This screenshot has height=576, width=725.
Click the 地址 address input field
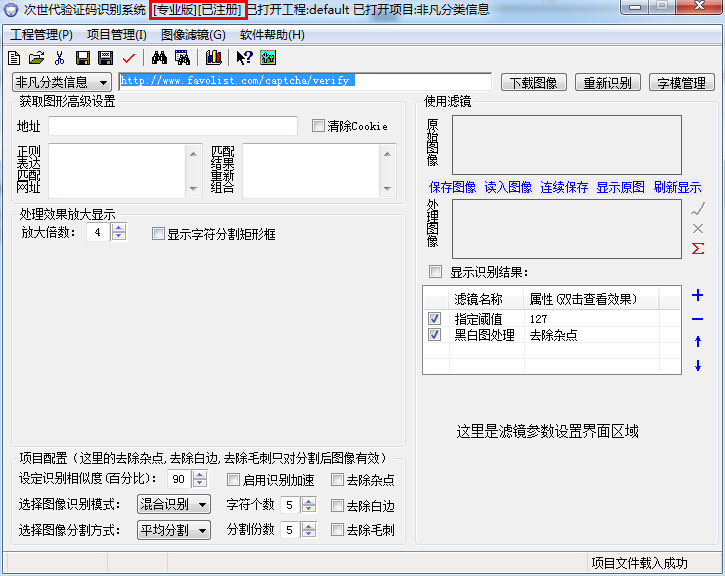click(173, 126)
